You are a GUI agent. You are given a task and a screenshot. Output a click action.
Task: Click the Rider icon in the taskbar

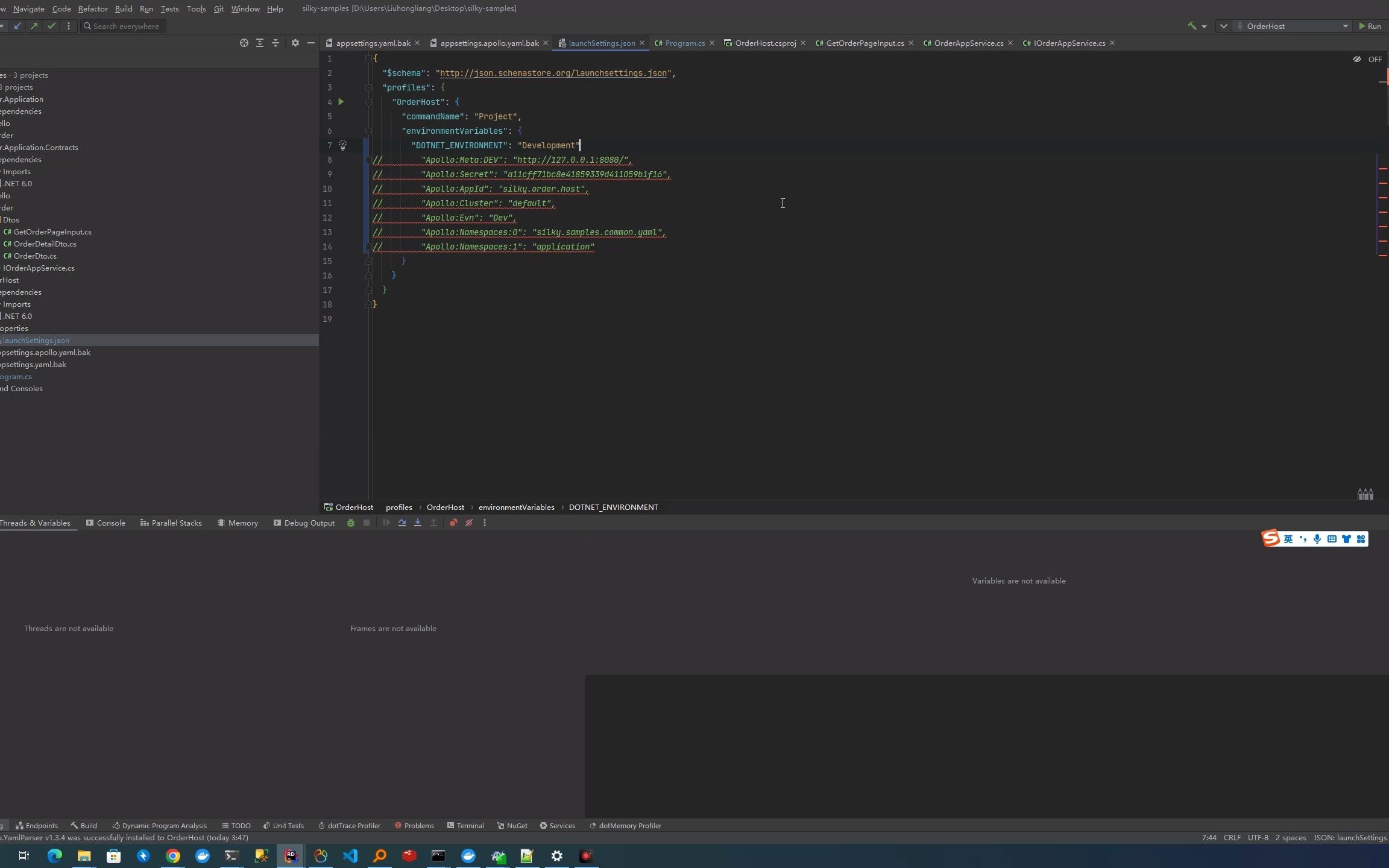point(291,855)
